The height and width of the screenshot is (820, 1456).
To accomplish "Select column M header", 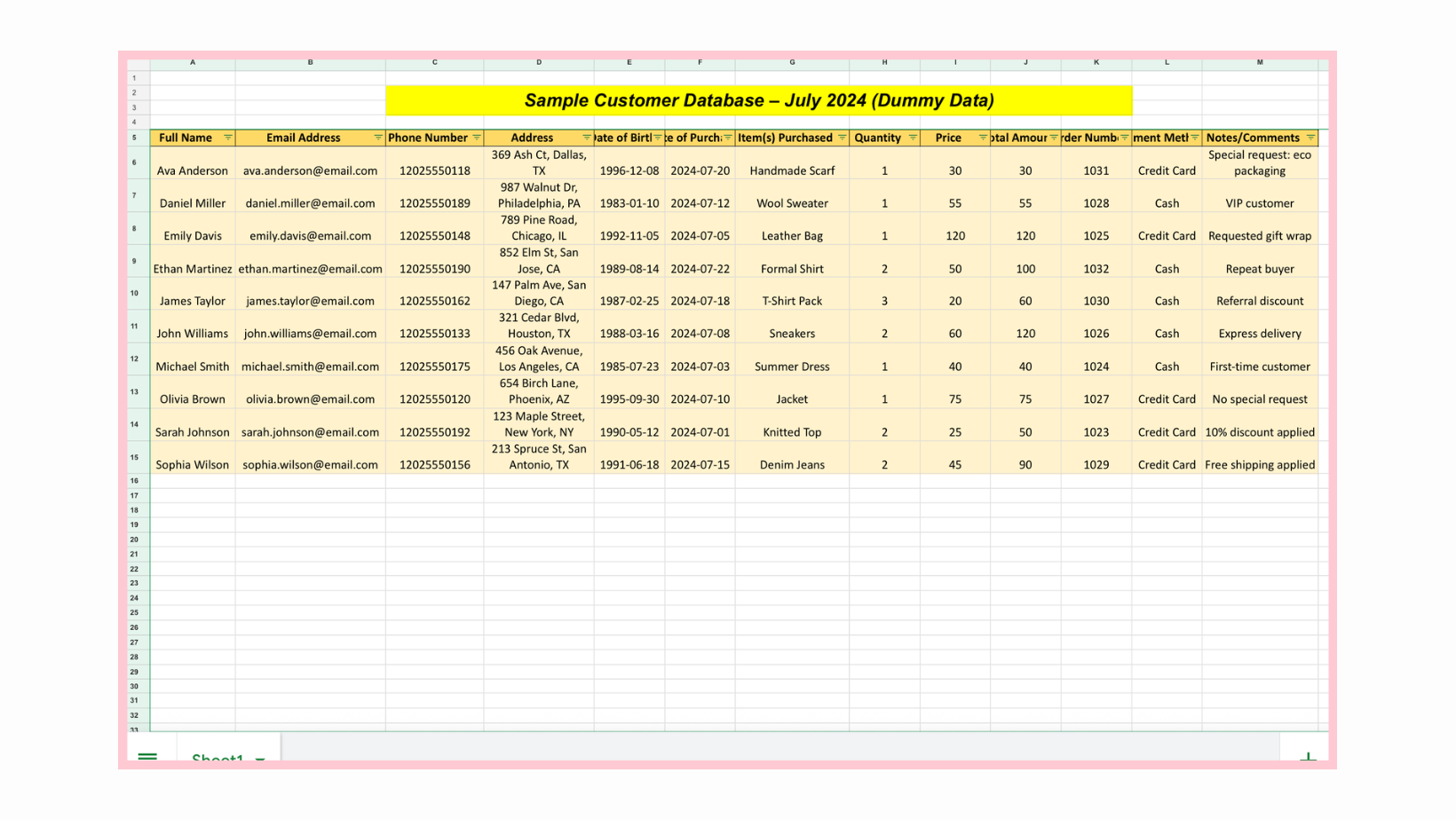I will coord(1260,63).
